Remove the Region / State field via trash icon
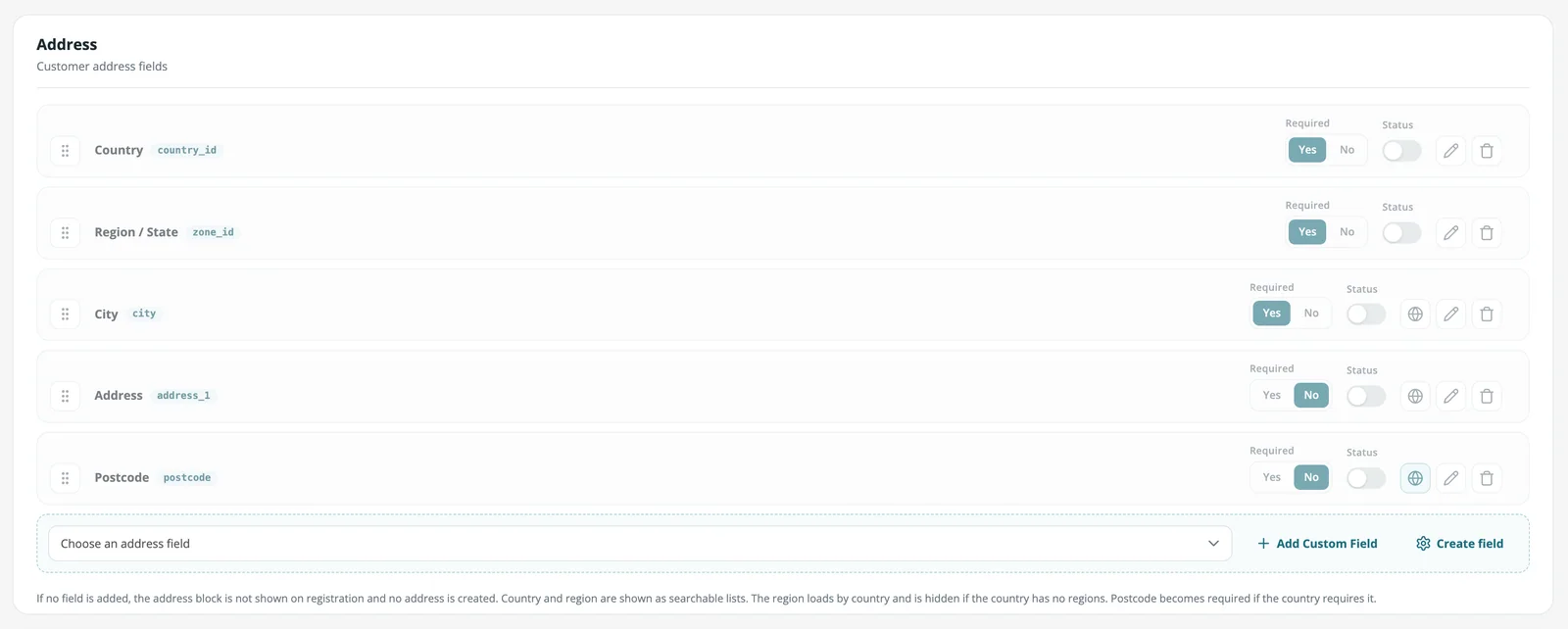This screenshot has height=629, width=1568. click(1487, 233)
